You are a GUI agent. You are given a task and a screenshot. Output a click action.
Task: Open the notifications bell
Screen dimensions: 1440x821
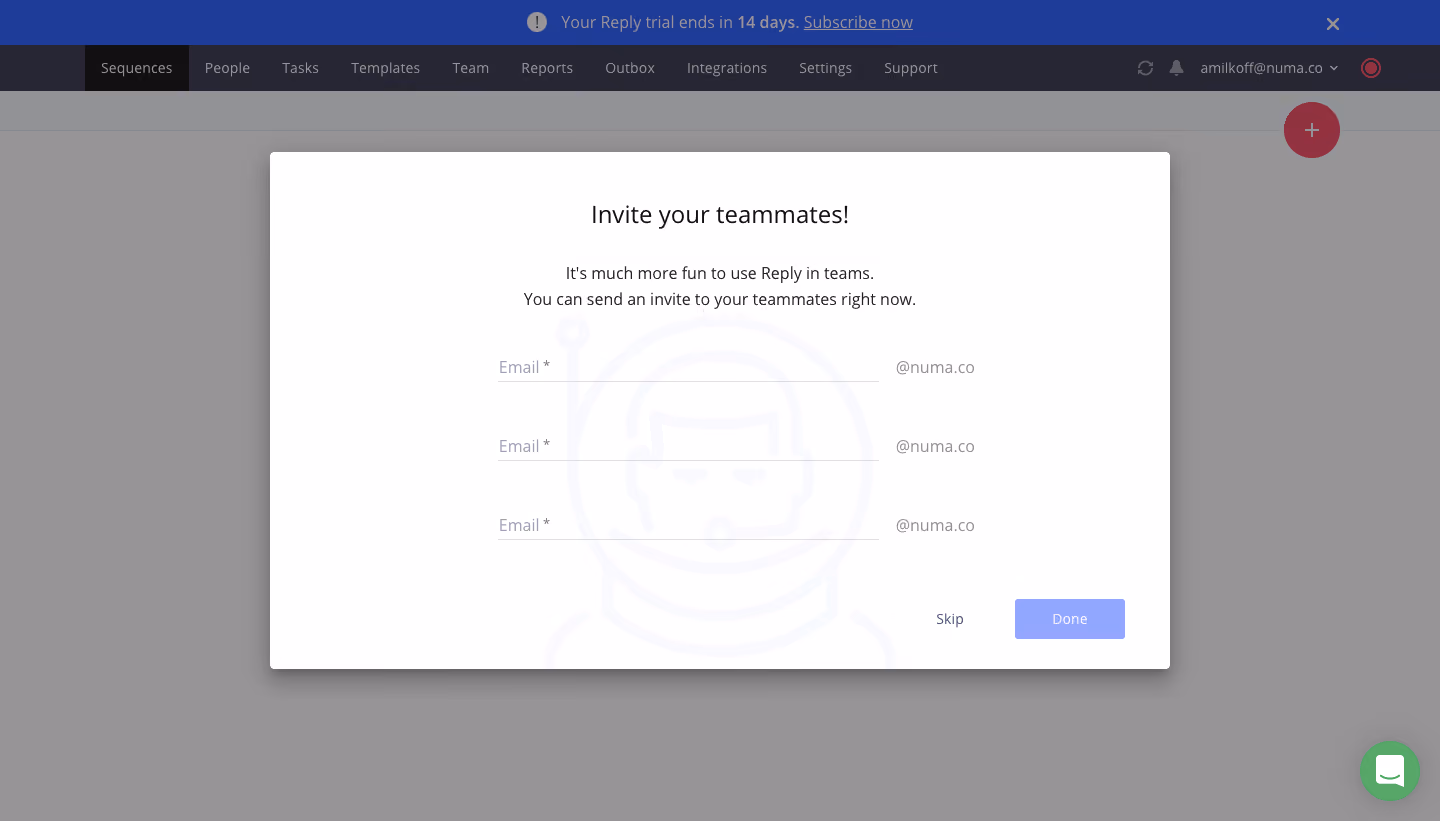pos(1177,68)
